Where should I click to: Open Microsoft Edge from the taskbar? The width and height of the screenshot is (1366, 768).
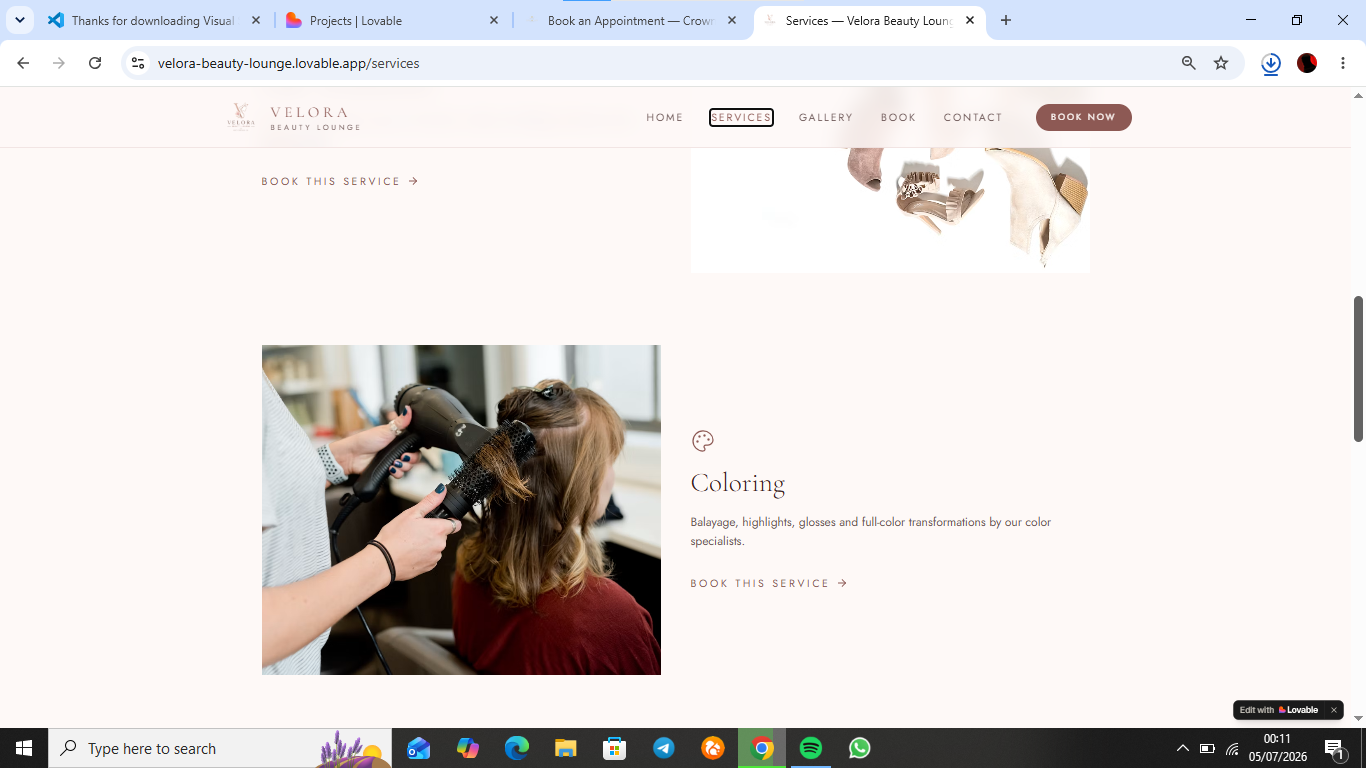coord(517,748)
